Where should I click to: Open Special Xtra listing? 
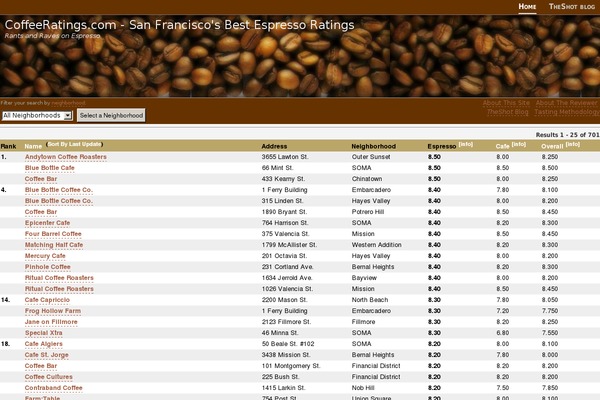43,333
